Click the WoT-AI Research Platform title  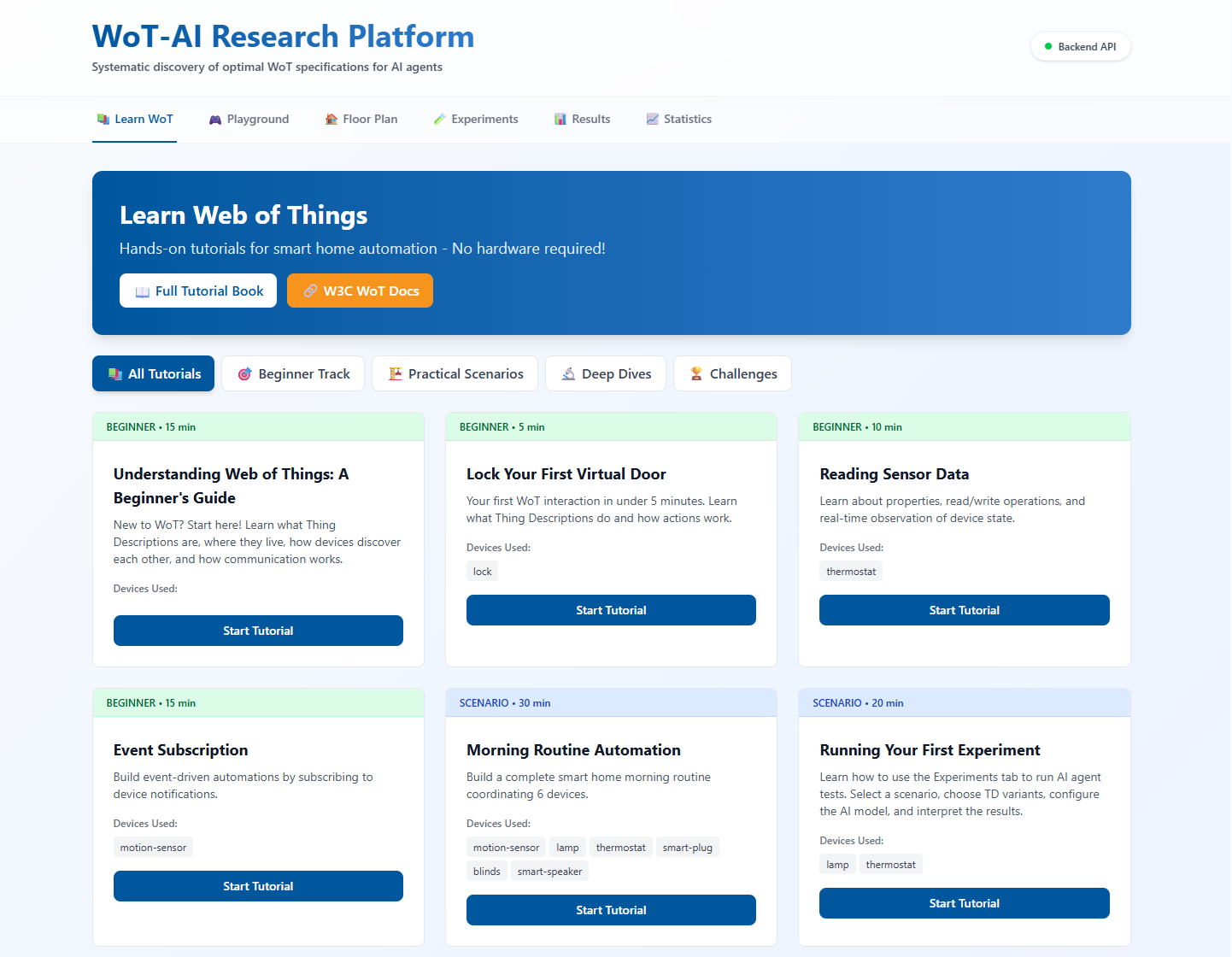[x=283, y=37]
